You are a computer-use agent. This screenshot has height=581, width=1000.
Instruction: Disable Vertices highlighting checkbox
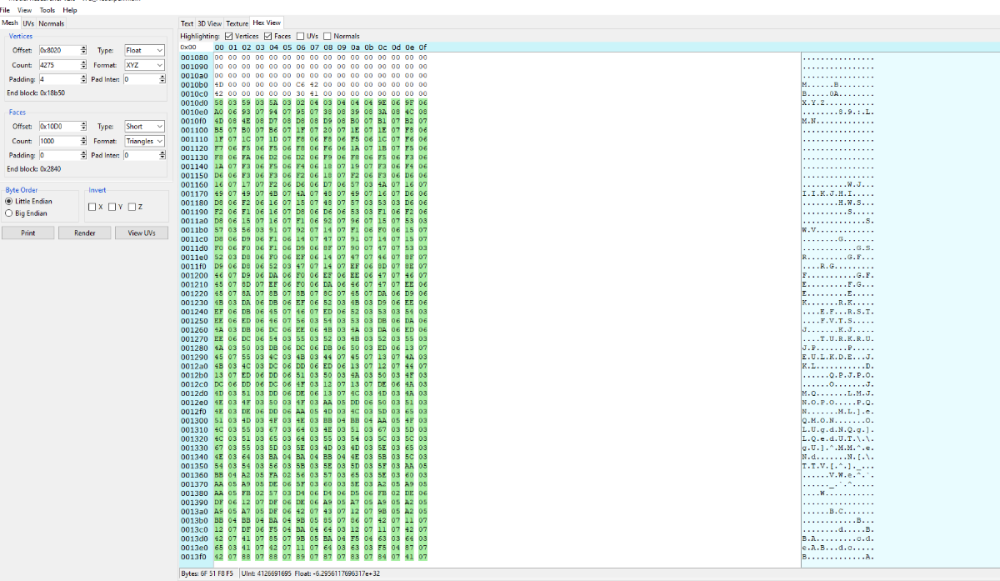tap(229, 36)
